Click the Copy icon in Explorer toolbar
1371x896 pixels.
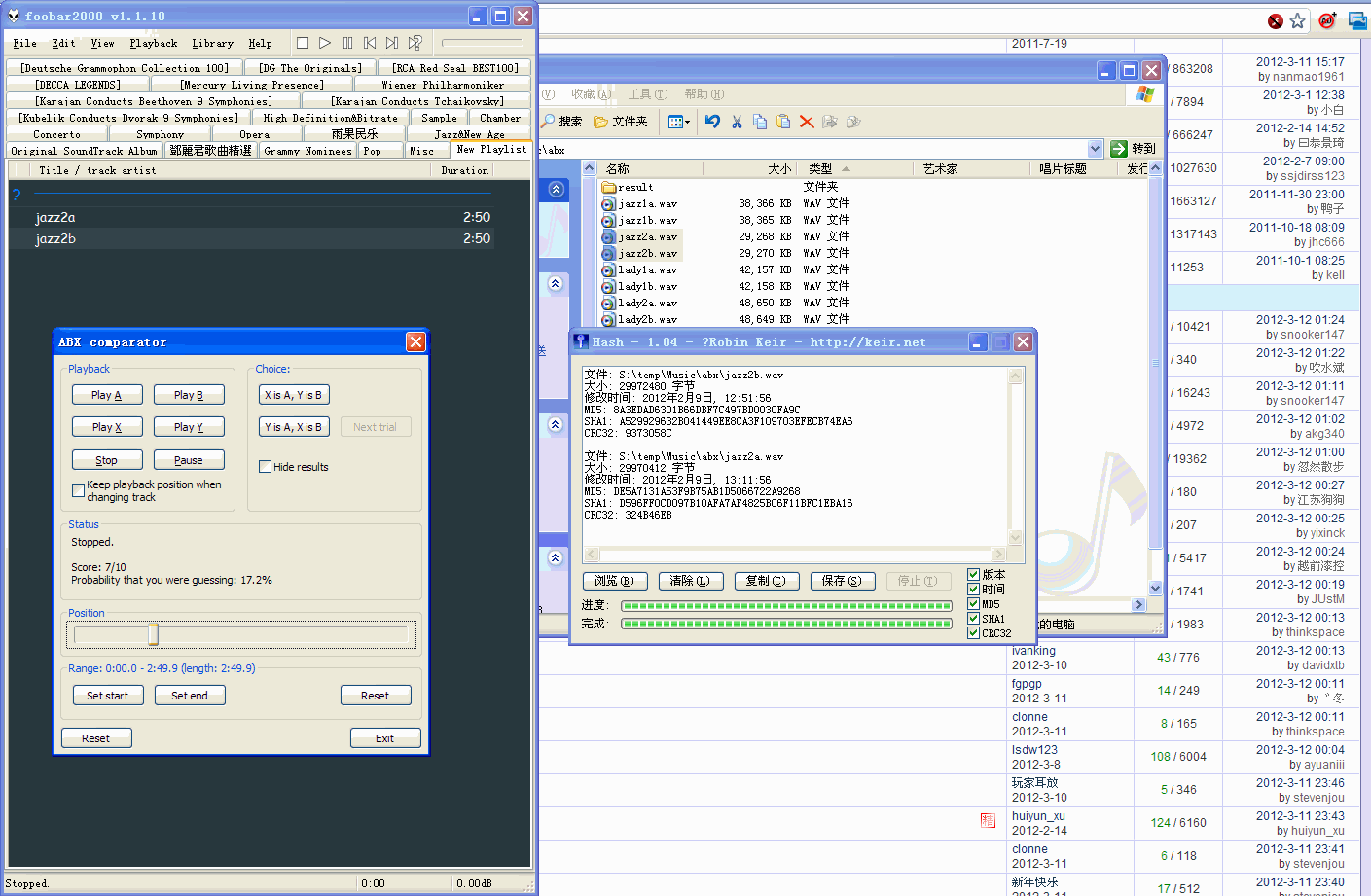point(760,122)
